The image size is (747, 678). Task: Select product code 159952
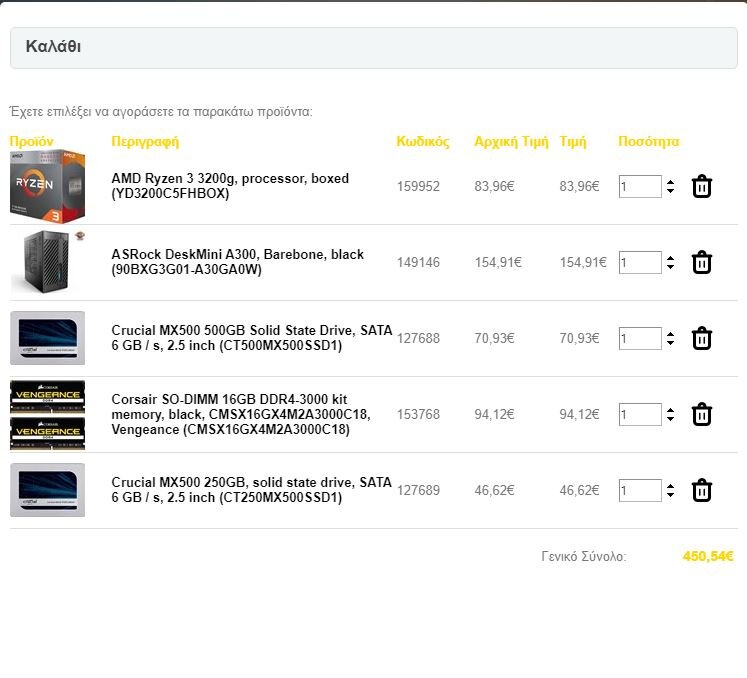pos(418,186)
